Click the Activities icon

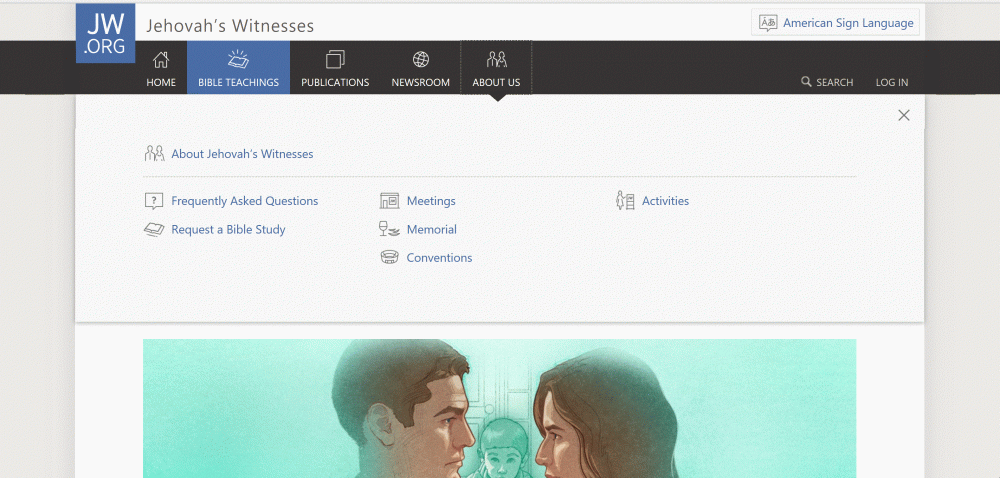coord(625,201)
